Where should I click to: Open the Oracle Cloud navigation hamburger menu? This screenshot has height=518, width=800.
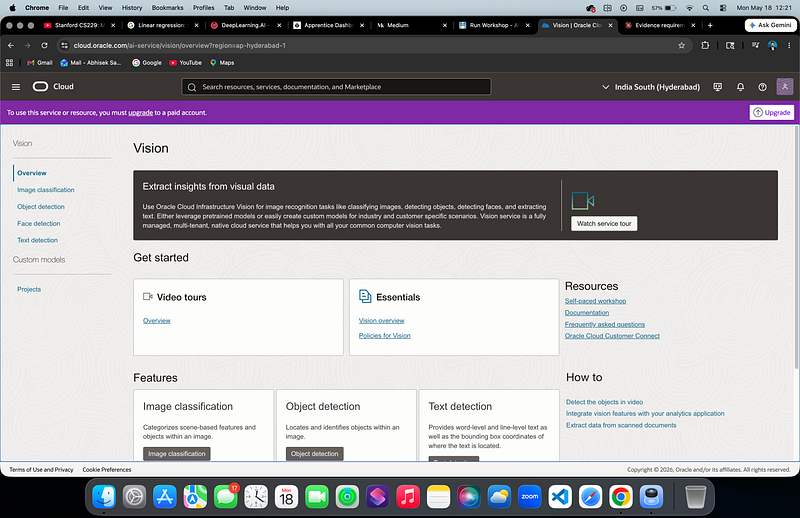point(16,87)
